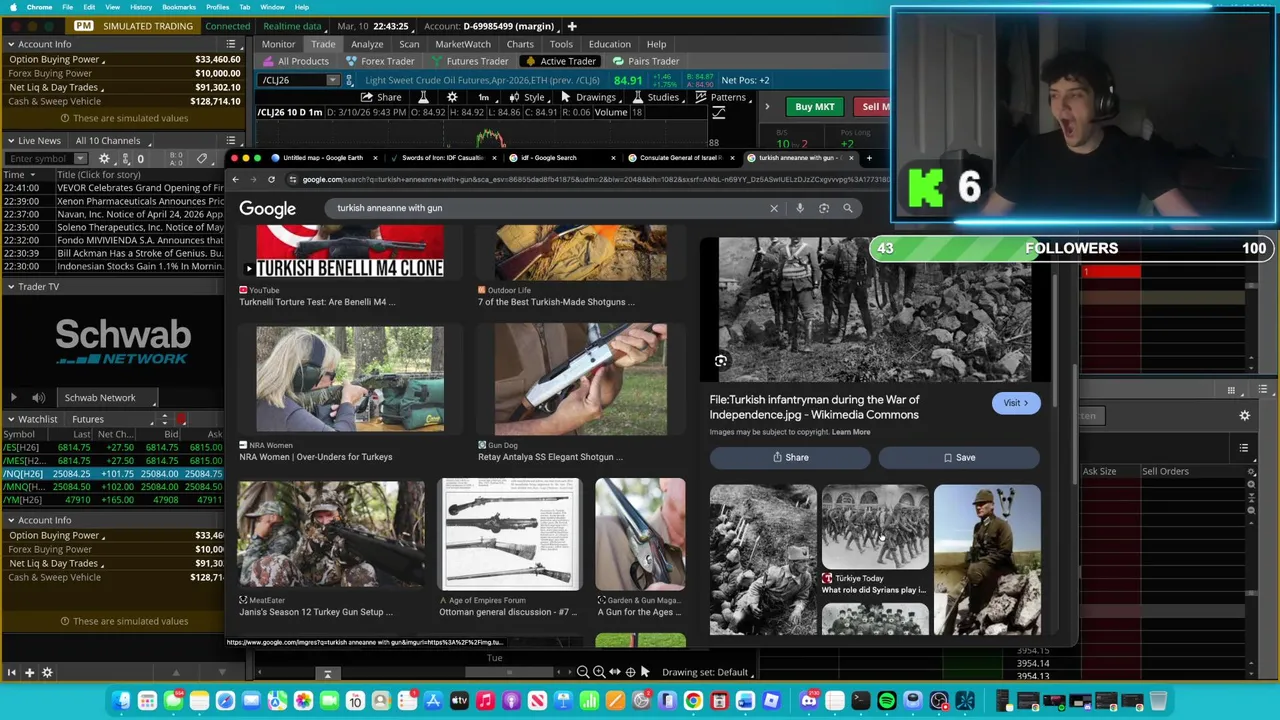The height and width of the screenshot is (720, 1280).
Task: Open the Monitor tab in thinkorswim
Action: [278, 44]
